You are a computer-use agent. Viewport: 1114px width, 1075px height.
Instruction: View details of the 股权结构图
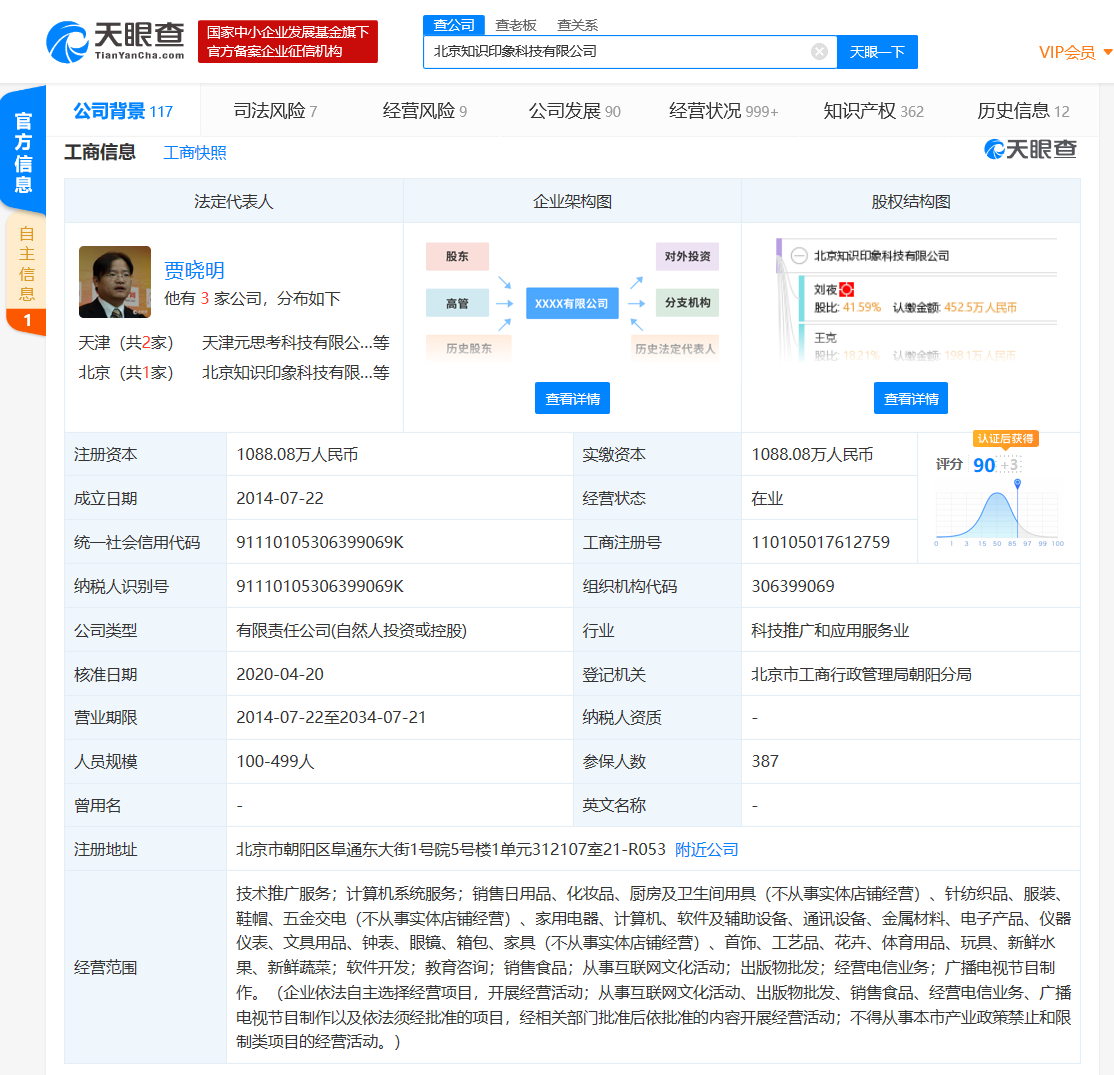click(x=911, y=399)
